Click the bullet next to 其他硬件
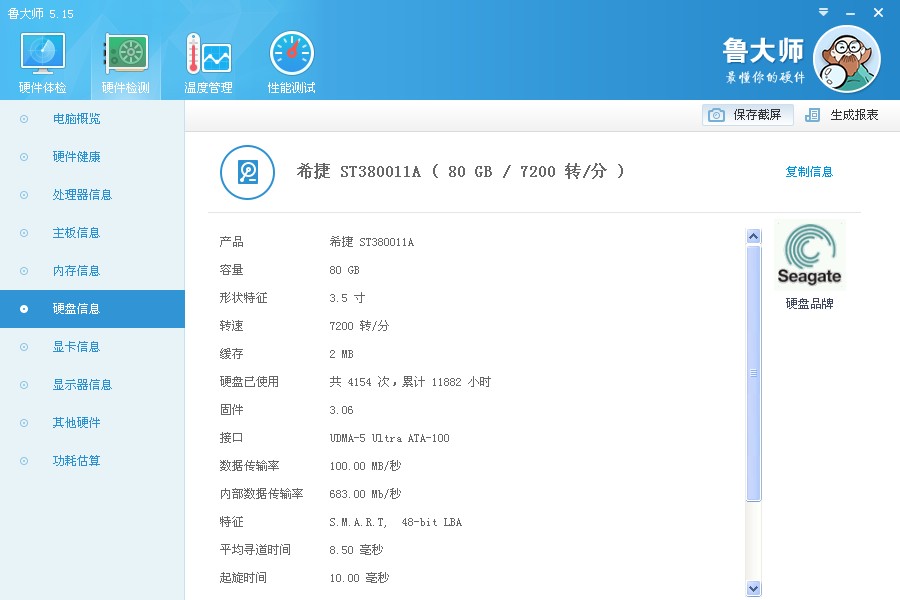The image size is (900, 600). point(24,423)
